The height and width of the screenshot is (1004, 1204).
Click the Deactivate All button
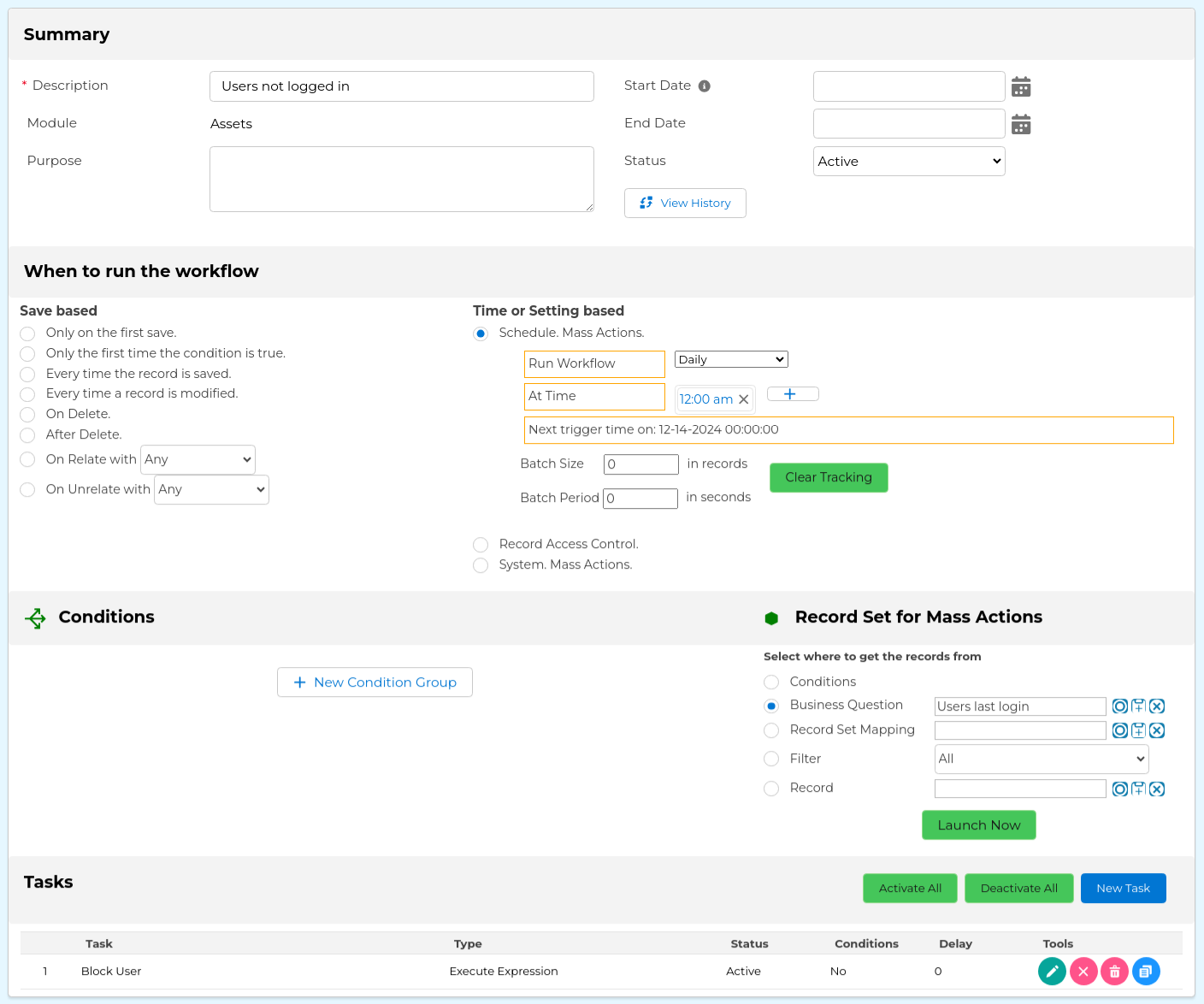(x=1019, y=889)
